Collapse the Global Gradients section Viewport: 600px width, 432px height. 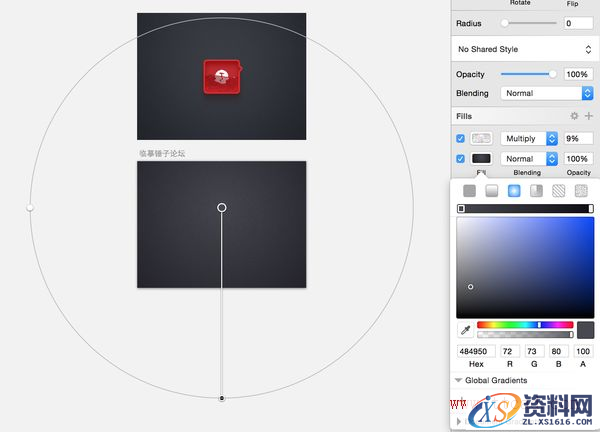458,380
